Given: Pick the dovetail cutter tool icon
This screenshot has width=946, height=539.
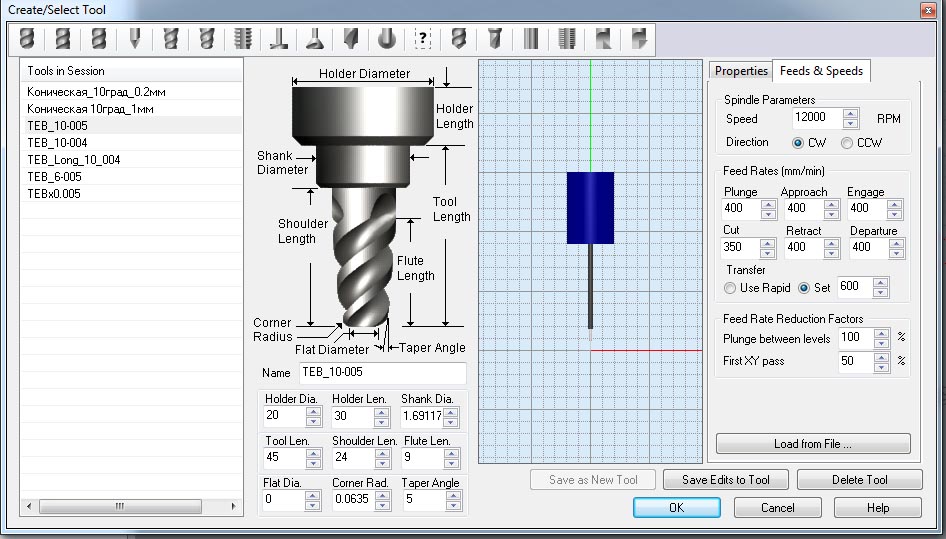Looking at the screenshot, I should click(314, 39).
